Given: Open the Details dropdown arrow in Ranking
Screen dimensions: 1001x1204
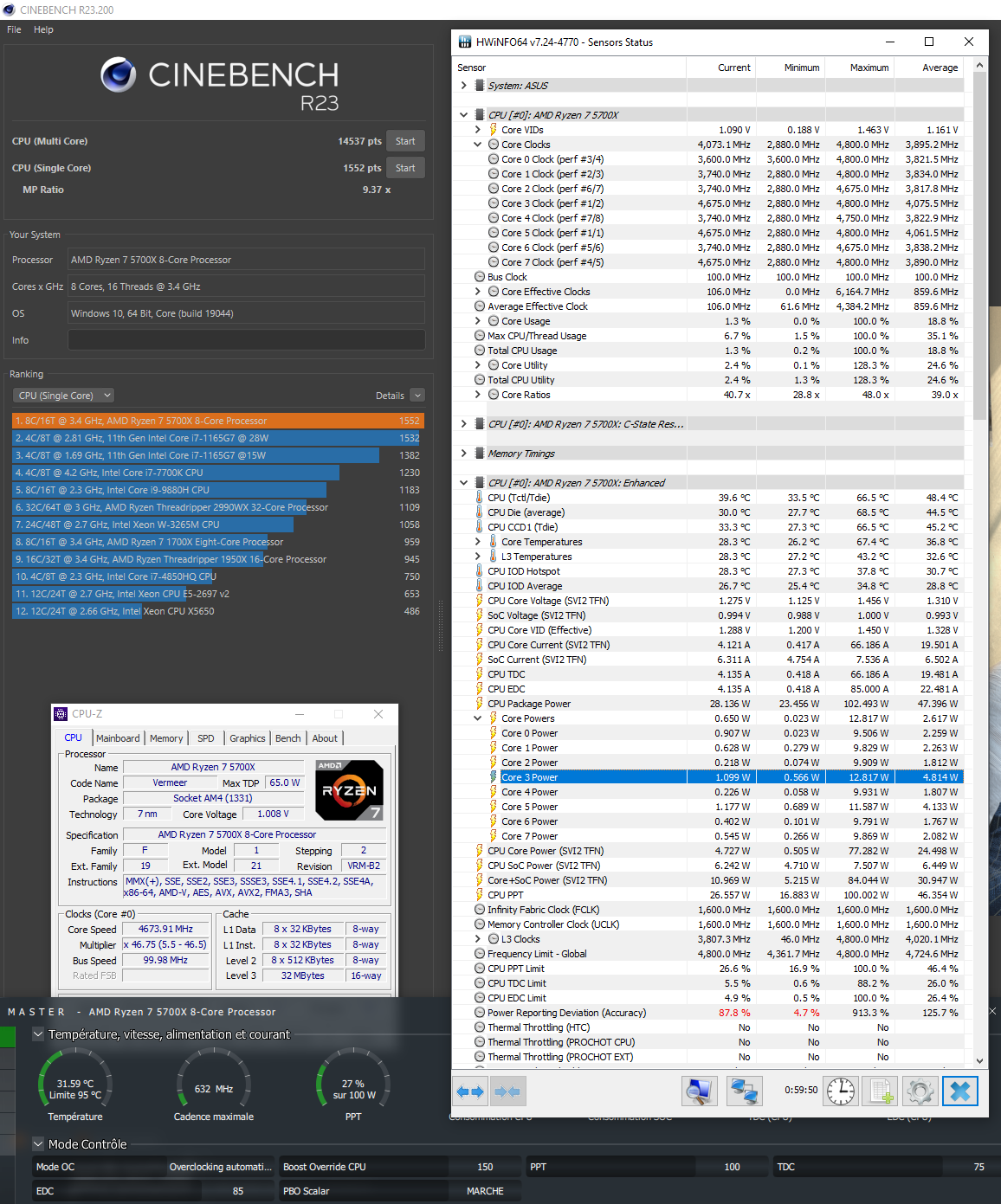Looking at the screenshot, I should (x=417, y=396).
